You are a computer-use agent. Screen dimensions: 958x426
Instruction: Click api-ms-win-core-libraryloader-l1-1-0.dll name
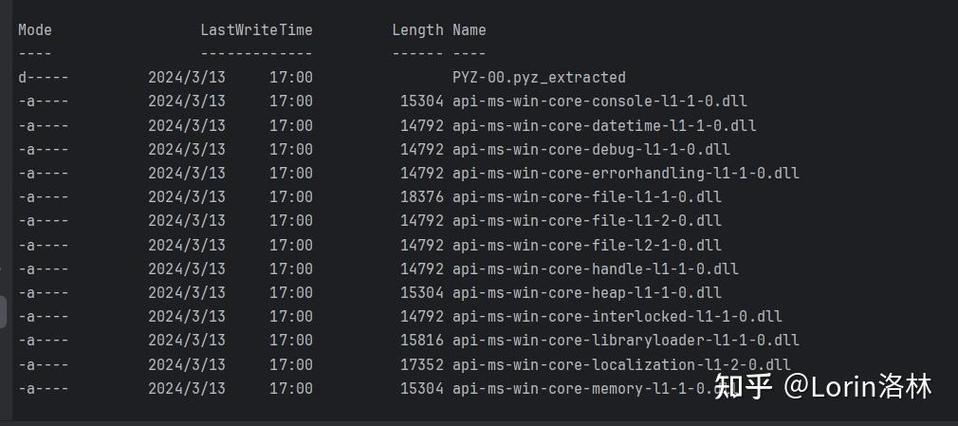(626, 340)
